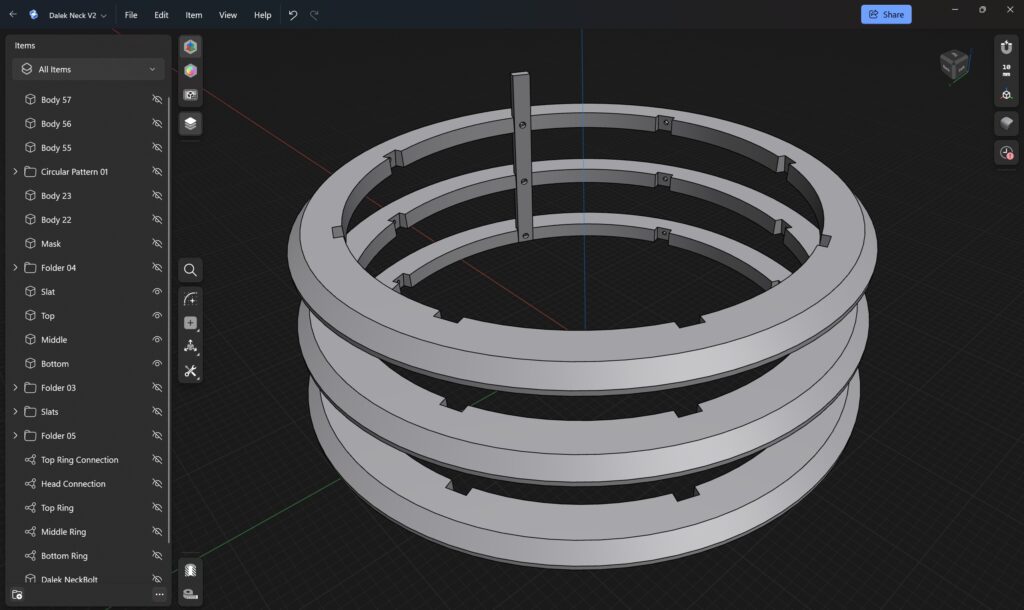1024x610 pixels.
Task: Show the Body 57 item
Action: 157,100
